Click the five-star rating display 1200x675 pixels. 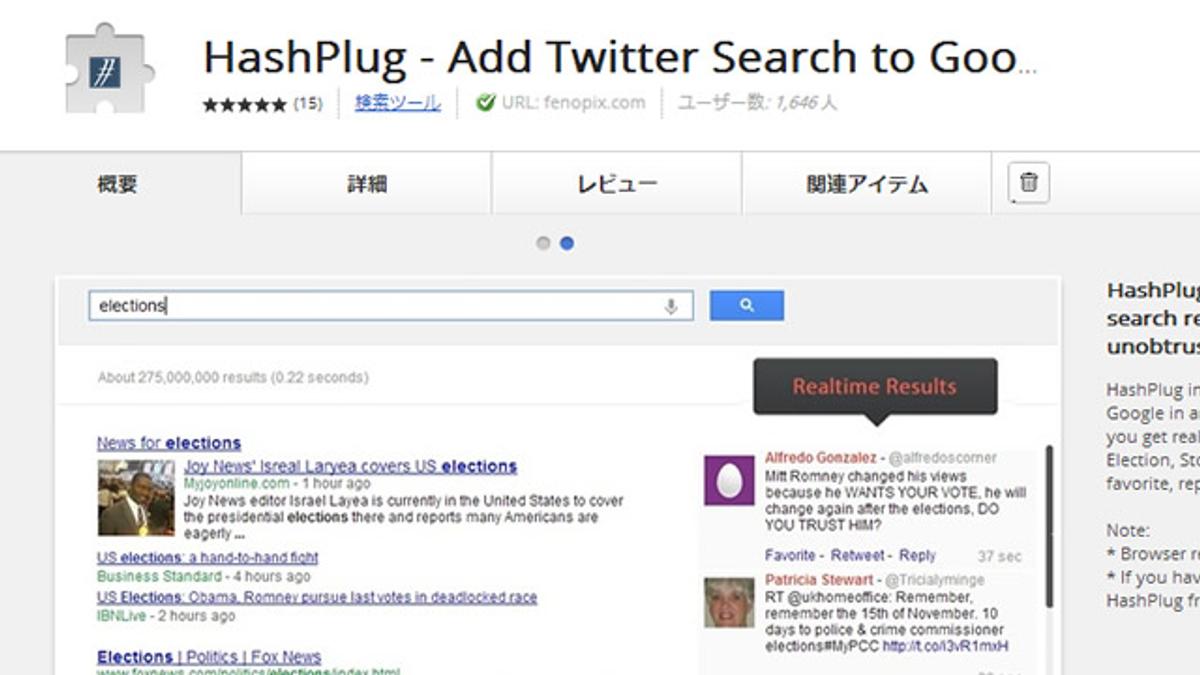point(244,104)
